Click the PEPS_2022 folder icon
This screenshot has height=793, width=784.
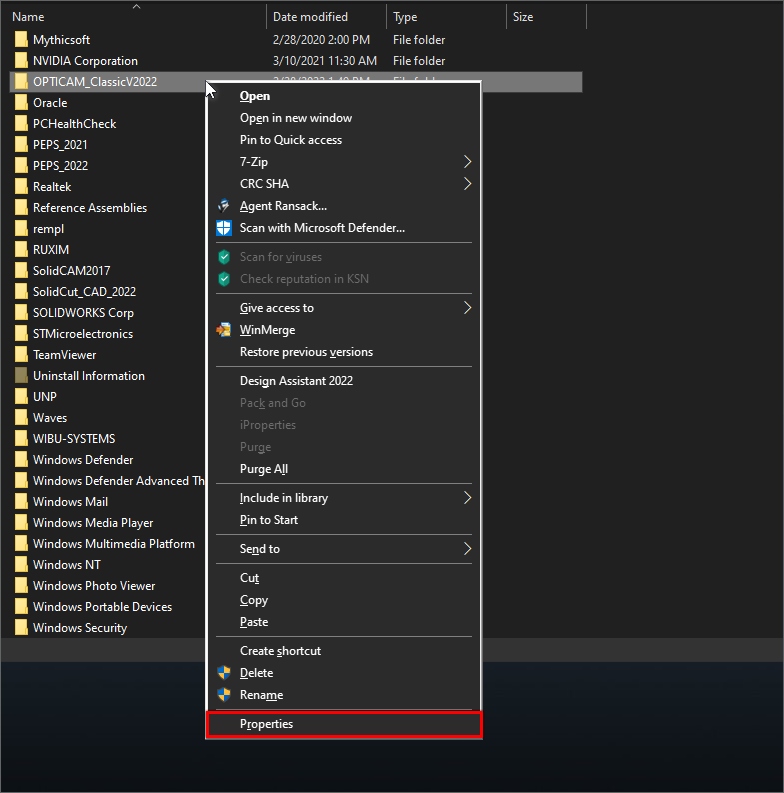pos(21,166)
